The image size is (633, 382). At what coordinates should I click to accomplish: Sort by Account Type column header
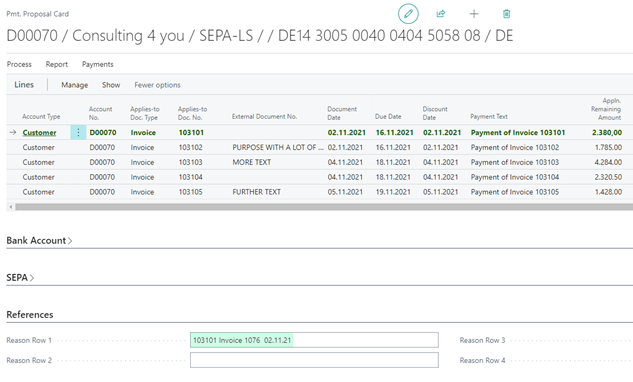click(x=41, y=116)
